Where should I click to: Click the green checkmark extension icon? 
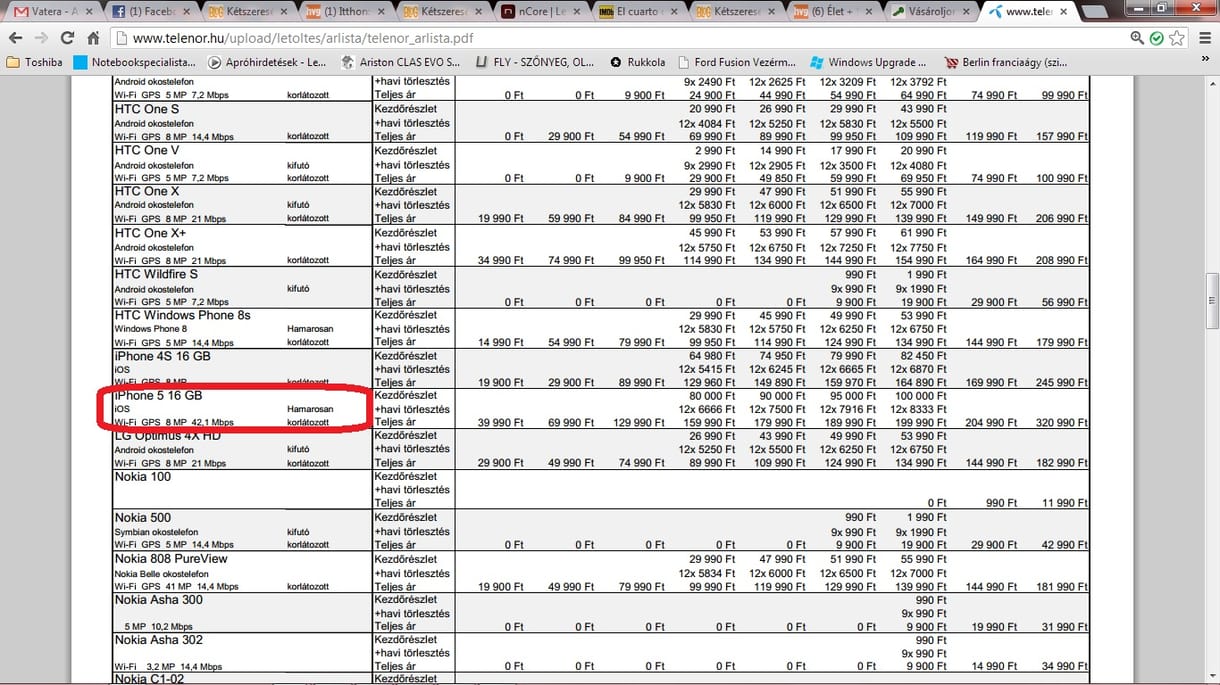point(1157,38)
